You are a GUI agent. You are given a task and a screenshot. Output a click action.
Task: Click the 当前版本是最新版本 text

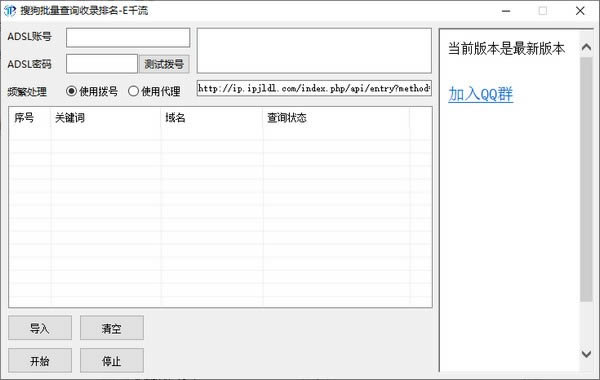(506, 49)
